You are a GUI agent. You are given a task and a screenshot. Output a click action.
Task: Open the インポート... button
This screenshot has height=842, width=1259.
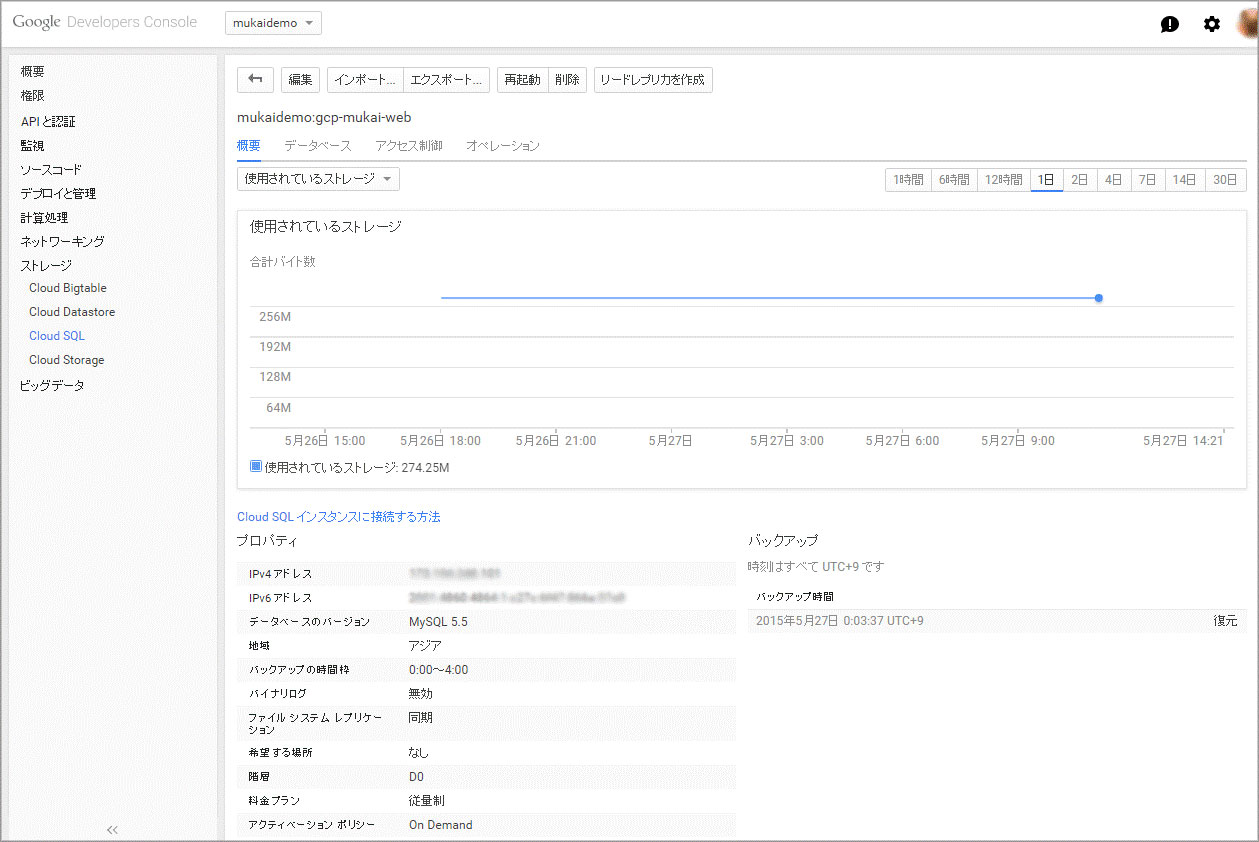tap(365, 80)
